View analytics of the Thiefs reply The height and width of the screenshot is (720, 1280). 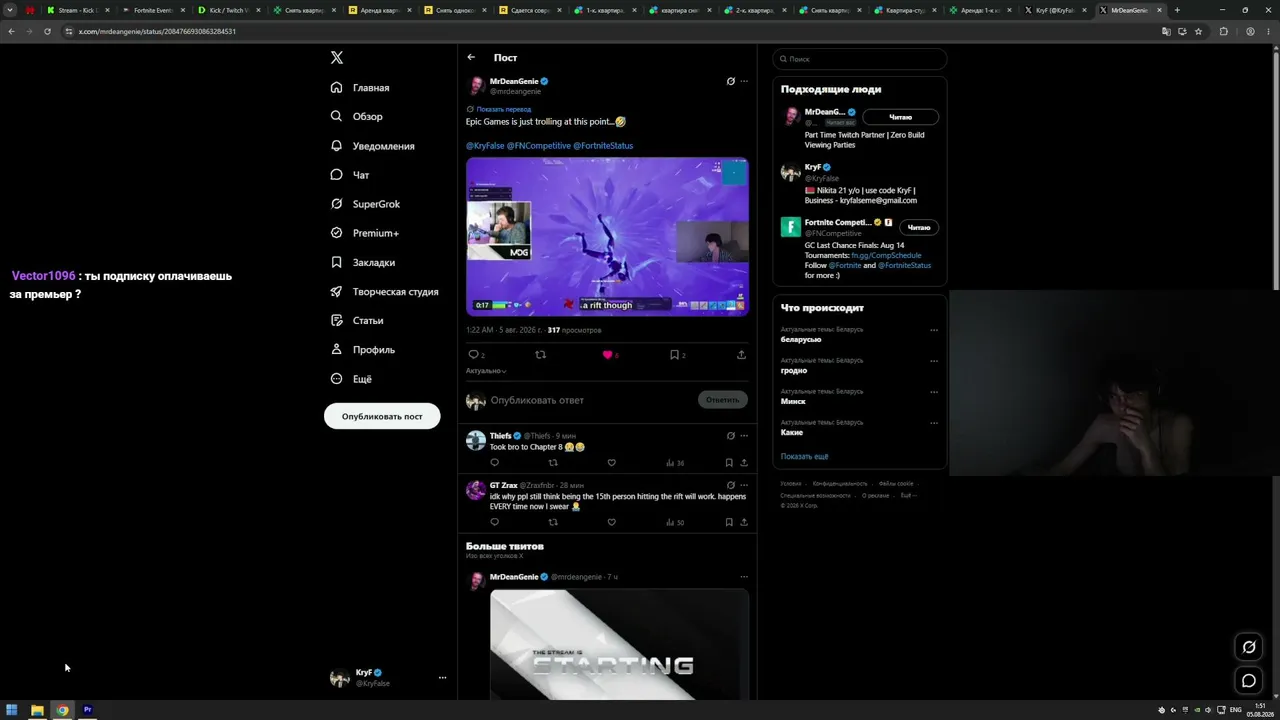tap(674, 463)
